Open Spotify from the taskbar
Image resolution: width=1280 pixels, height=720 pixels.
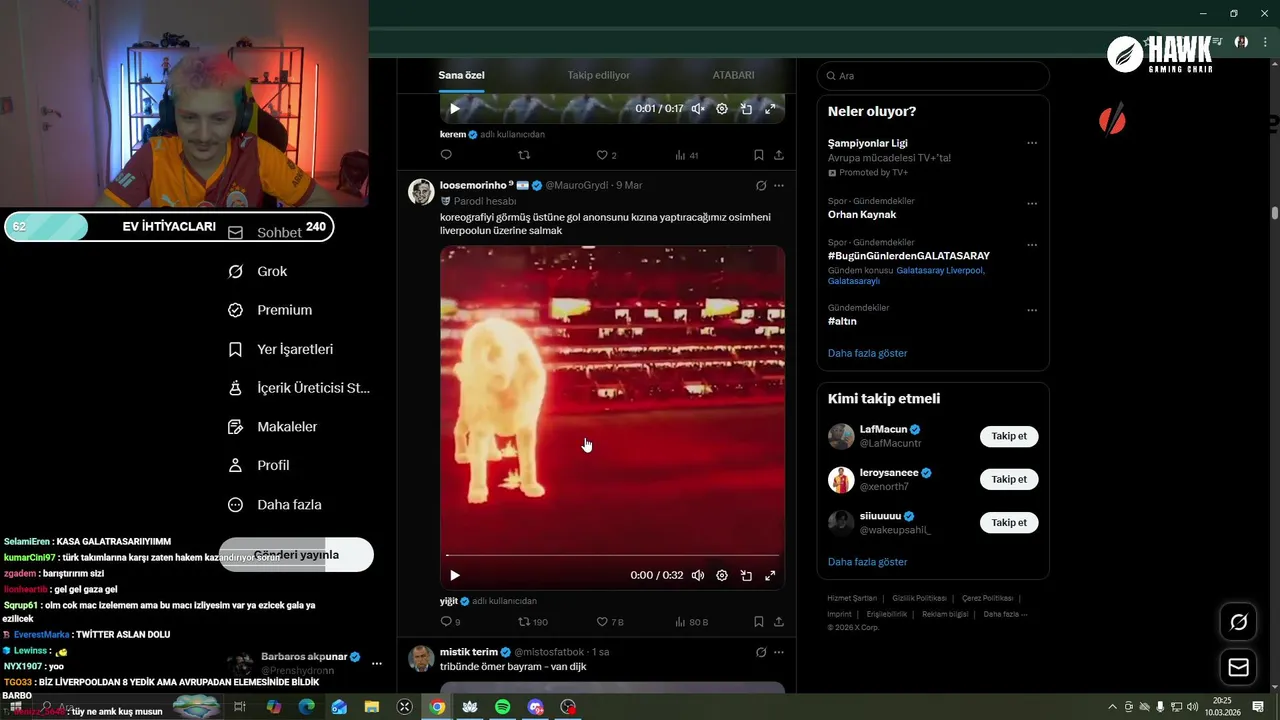click(x=503, y=707)
